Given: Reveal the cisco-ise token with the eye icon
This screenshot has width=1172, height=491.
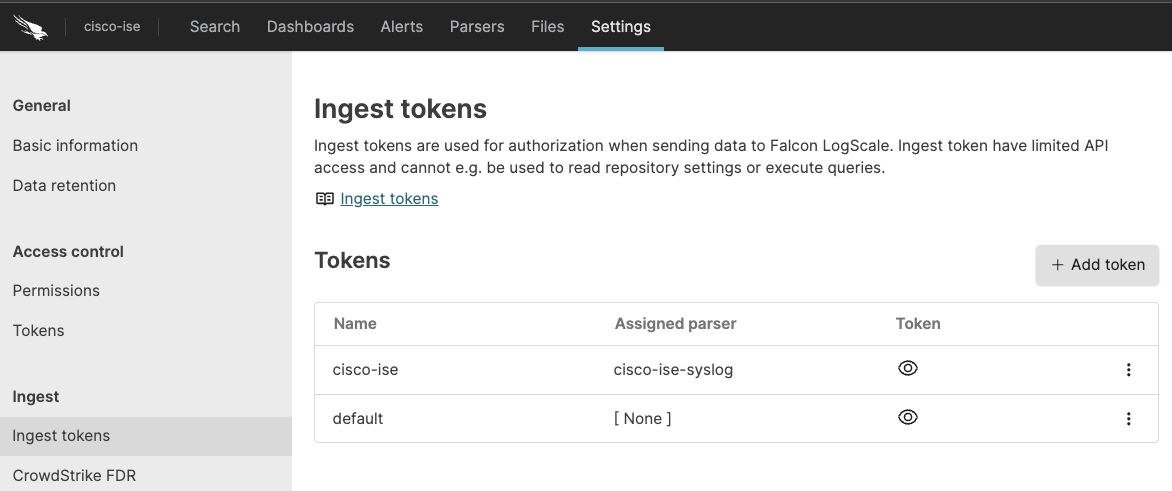Looking at the screenshot, I should click(x=907, y=368).
